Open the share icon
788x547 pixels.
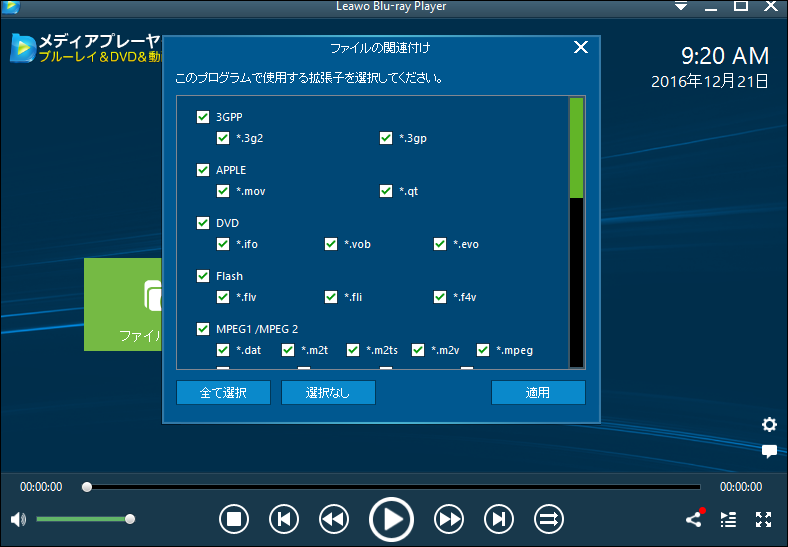pos(695,518)
